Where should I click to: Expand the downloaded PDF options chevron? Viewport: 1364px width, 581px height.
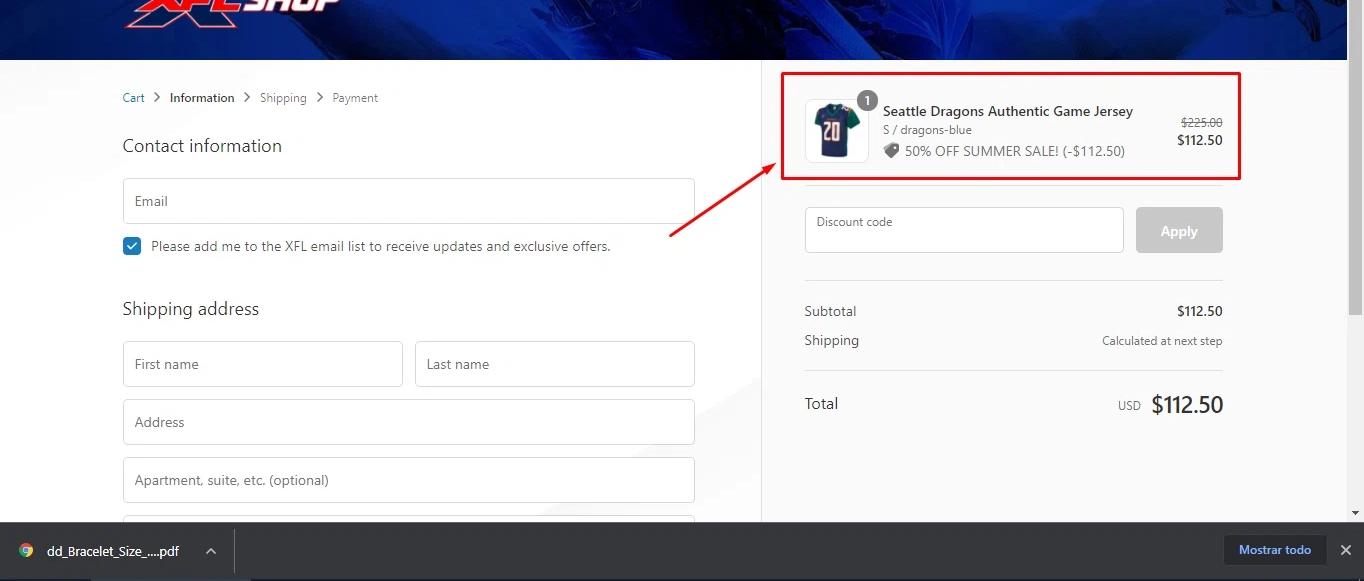211,551
